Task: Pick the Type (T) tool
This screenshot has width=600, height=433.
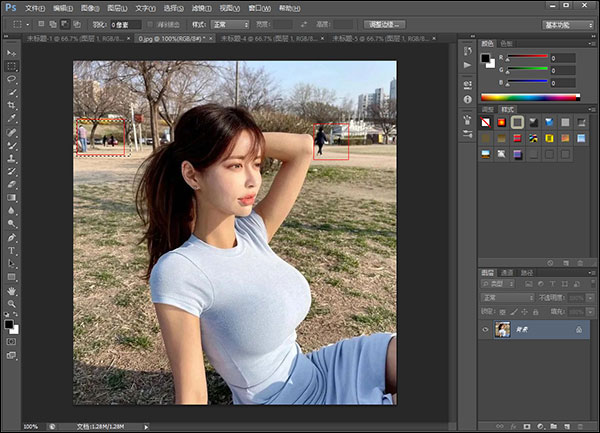Action: click(12, 251)
